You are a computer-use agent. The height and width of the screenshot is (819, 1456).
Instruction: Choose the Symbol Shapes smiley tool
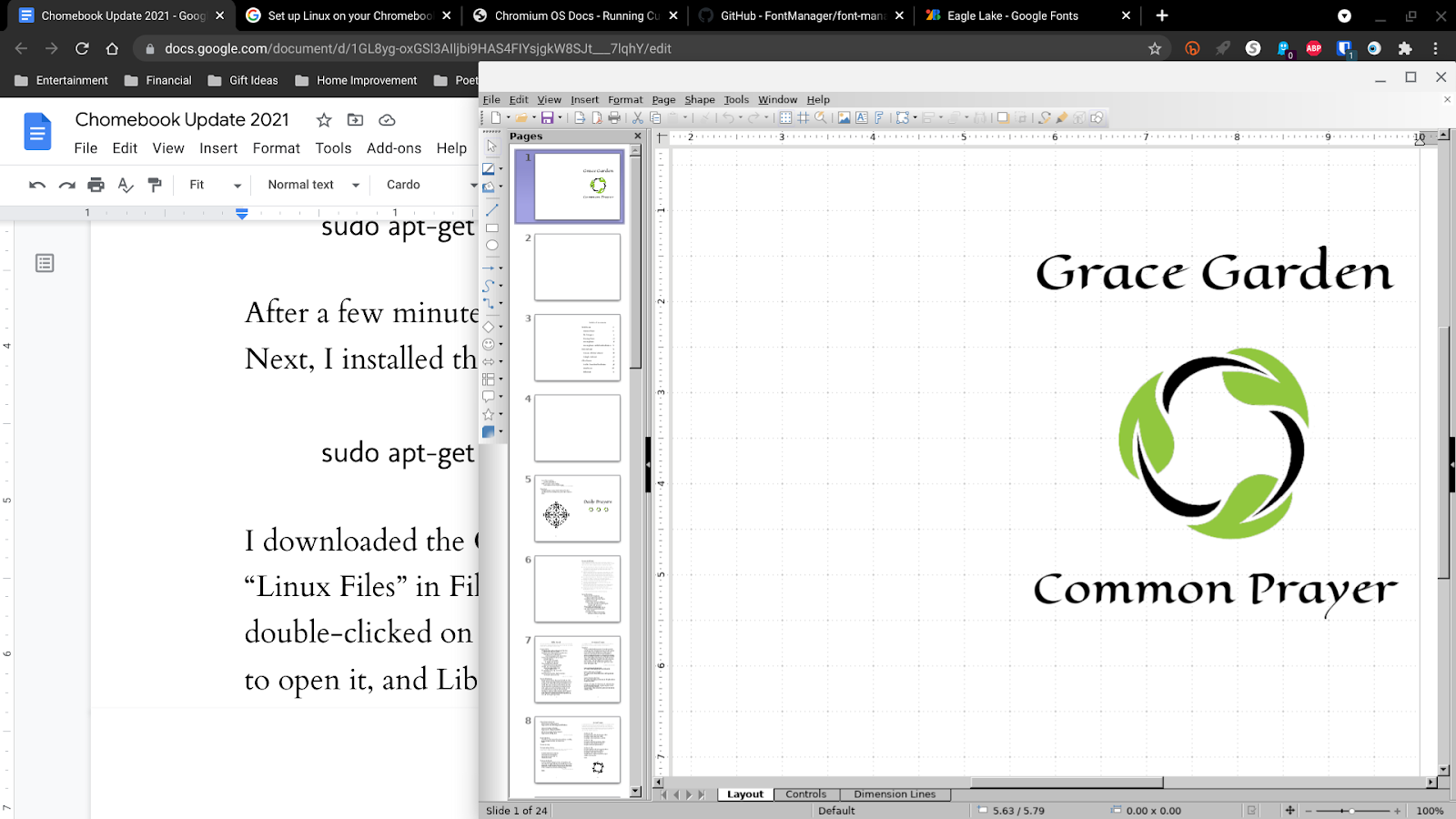click(489, 344)
